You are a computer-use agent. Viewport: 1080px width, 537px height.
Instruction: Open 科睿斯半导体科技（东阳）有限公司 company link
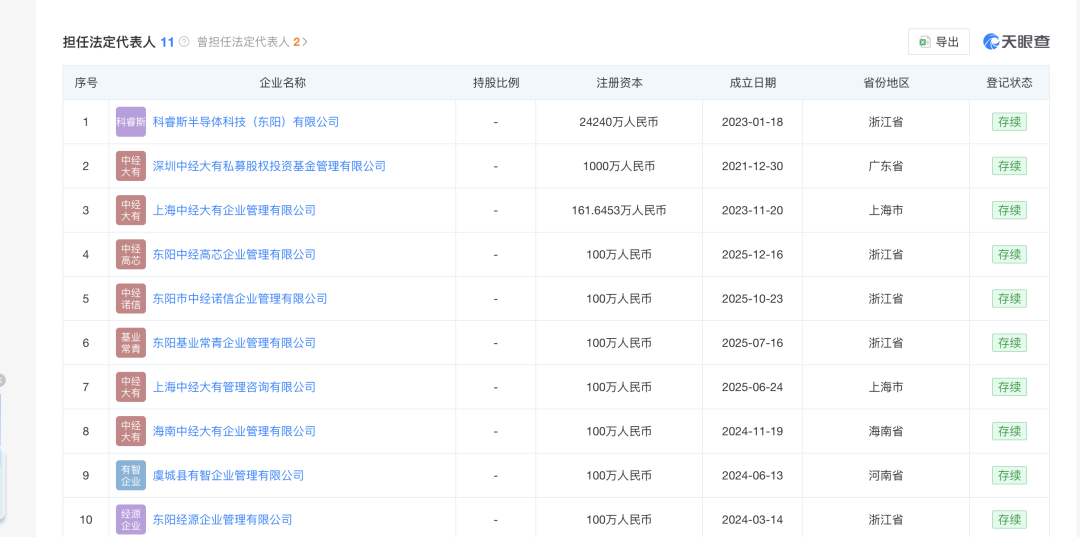point(245,122)
